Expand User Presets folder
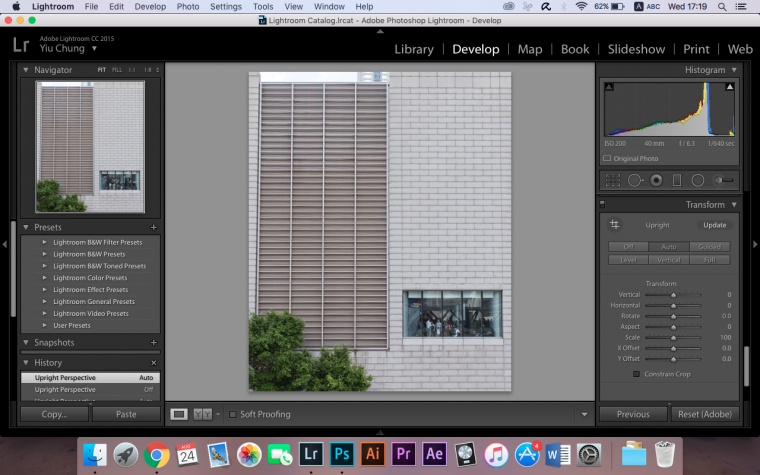760x475 pixels. click(x=45, y=325)
